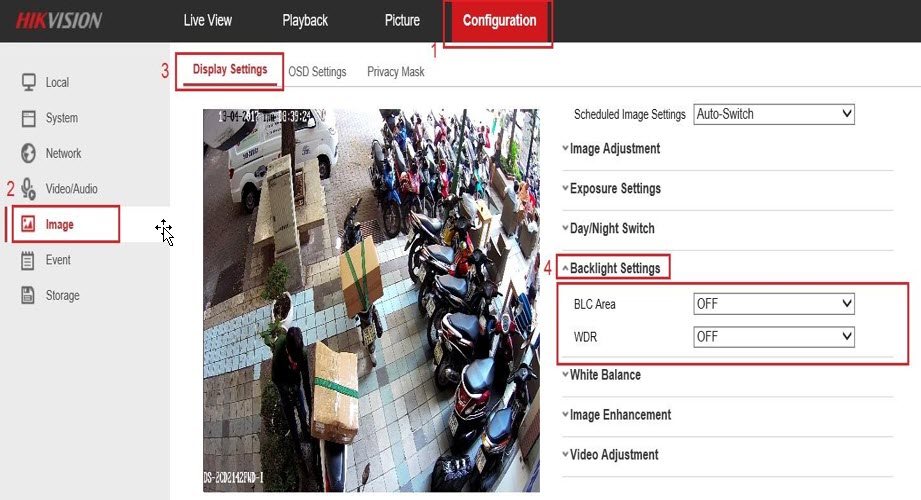Click the Video/Audio microphone icon
921x500 pixels.
(28, 189)
